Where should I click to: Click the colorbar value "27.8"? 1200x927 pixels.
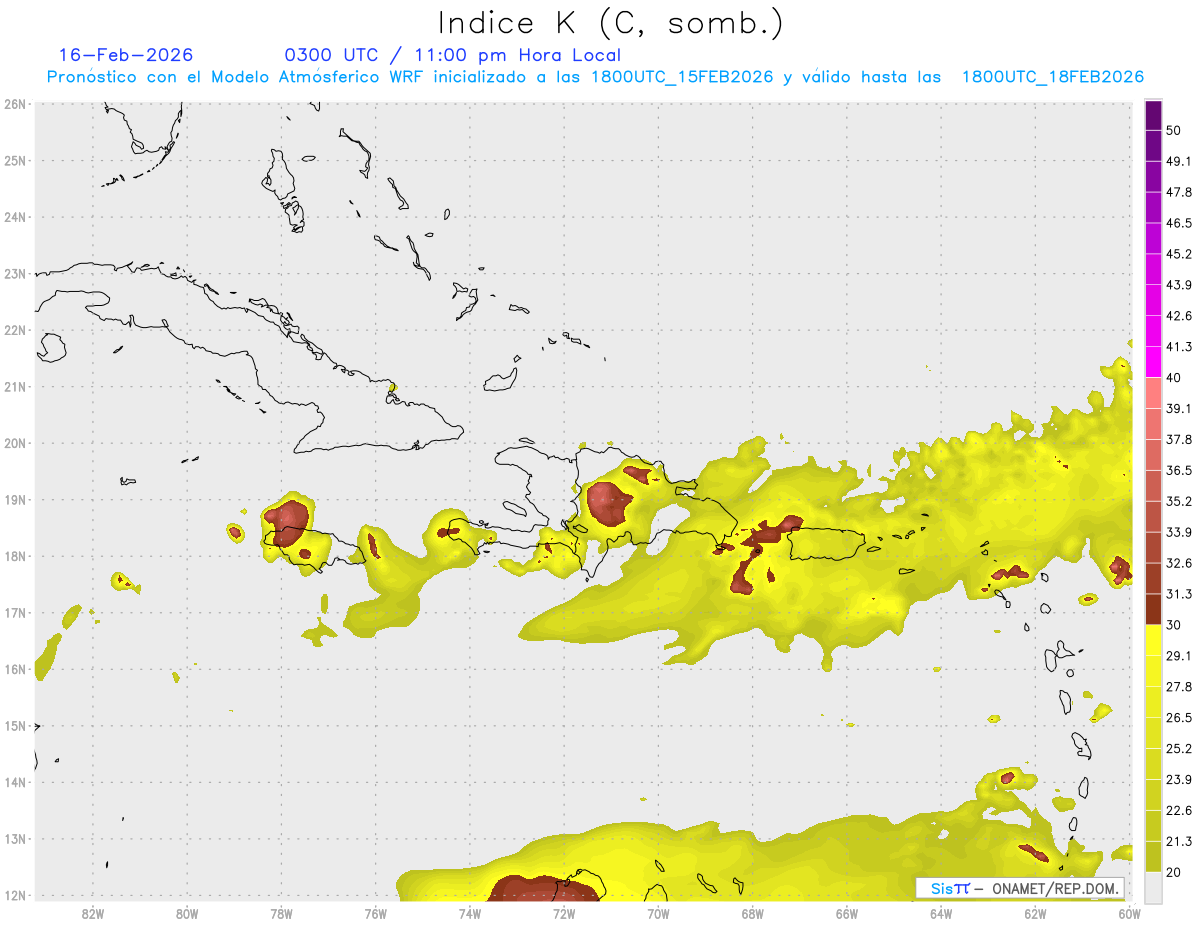pos(1178,687)
